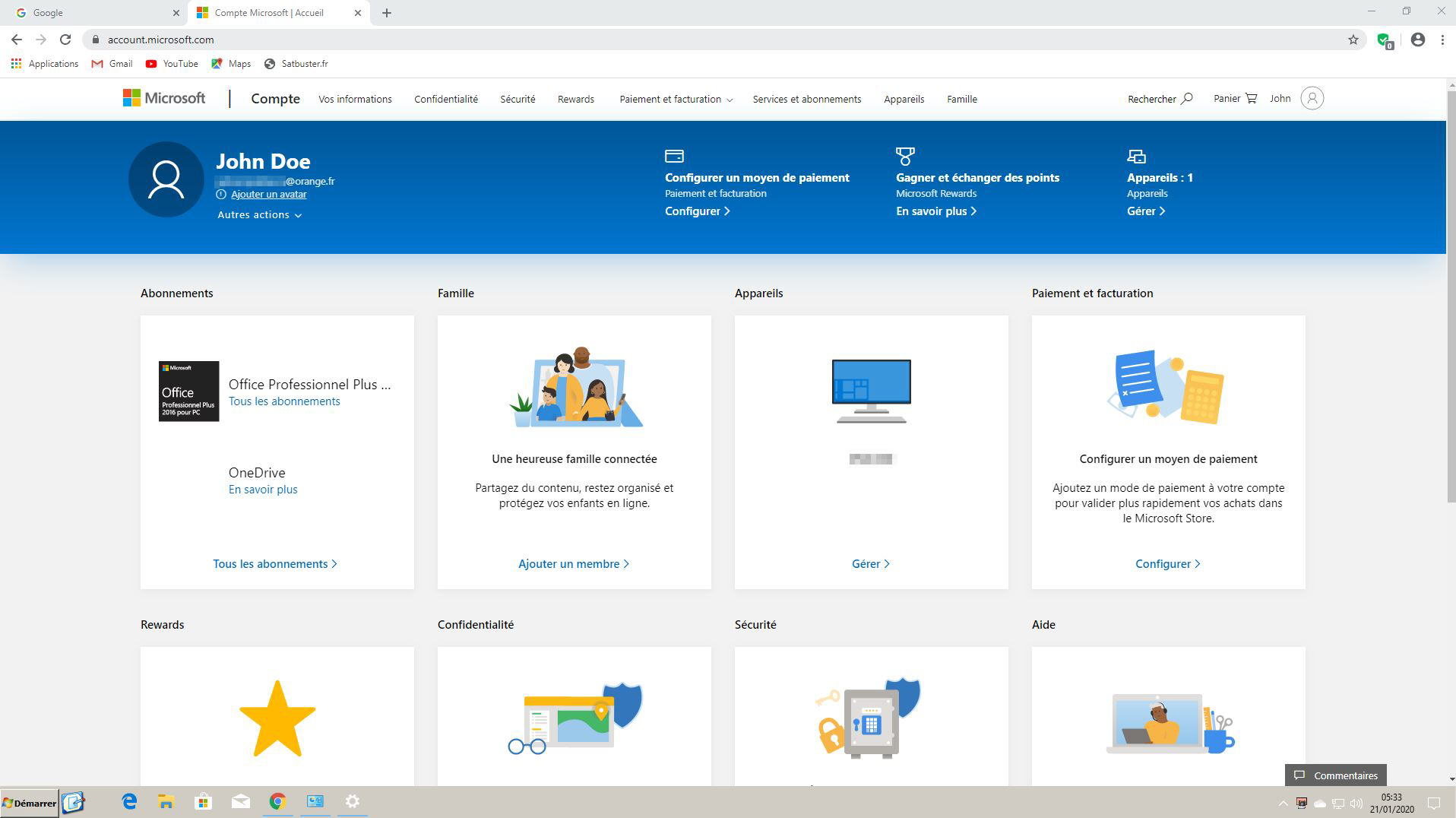Click the Sécurité safe and padlock illustration

[869, 718]
